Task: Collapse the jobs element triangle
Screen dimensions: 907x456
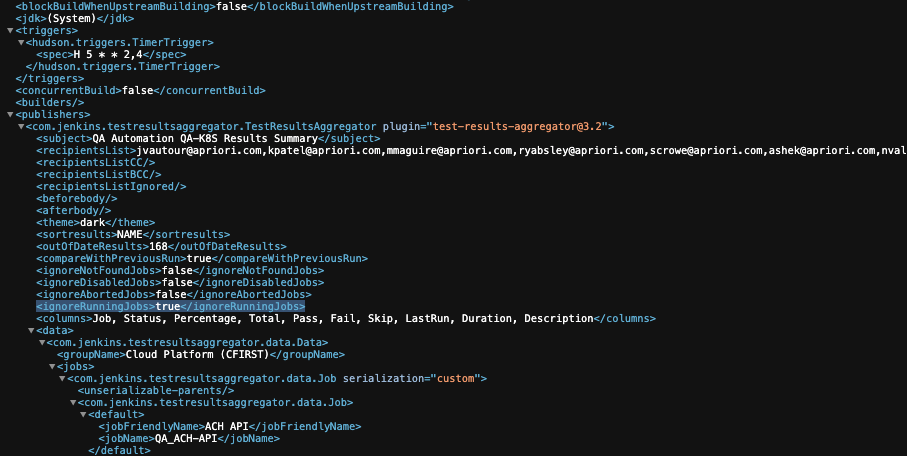Action: [x=52, y=367]
